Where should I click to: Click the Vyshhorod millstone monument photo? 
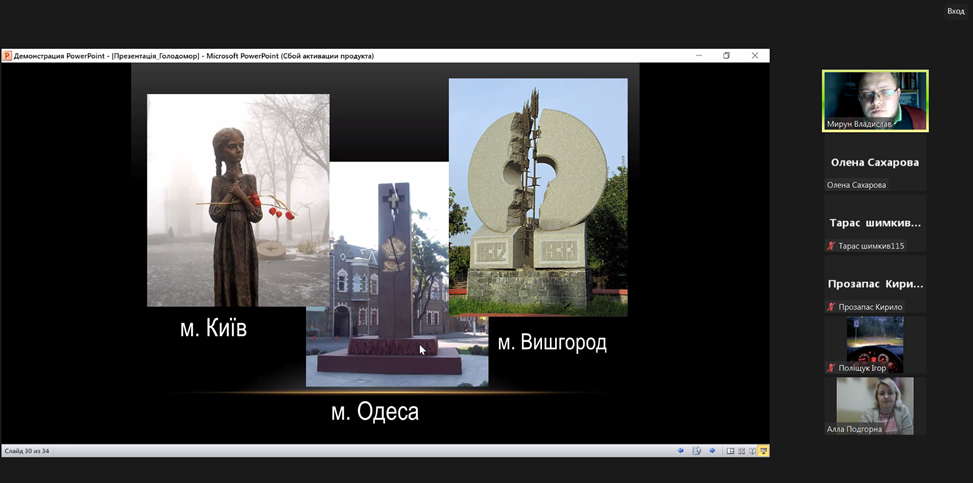(538, 197)
